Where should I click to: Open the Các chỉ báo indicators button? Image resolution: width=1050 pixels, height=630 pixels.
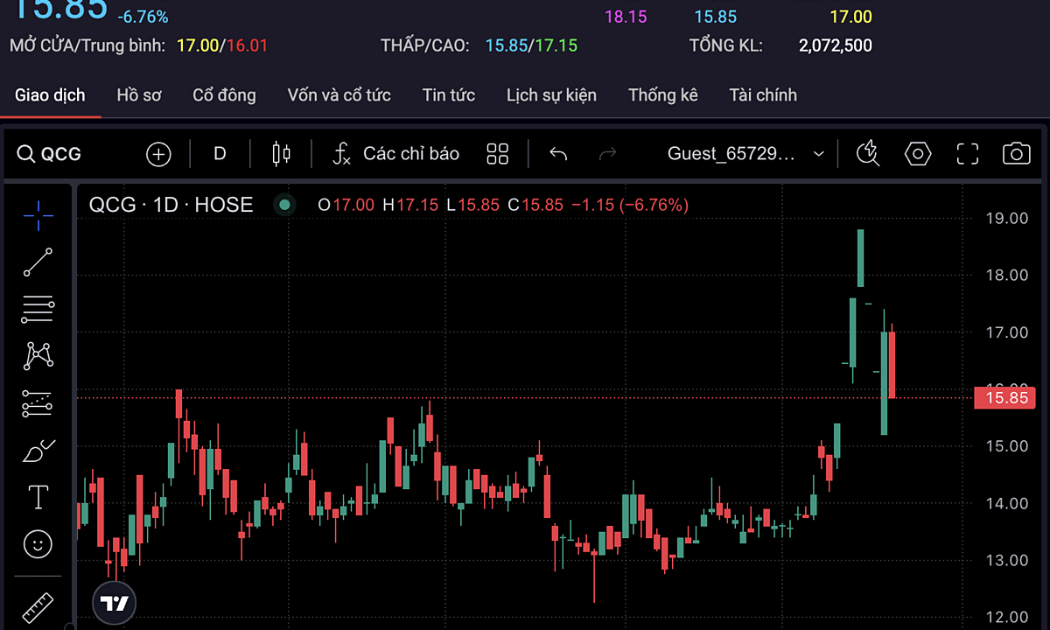[396, 154]
